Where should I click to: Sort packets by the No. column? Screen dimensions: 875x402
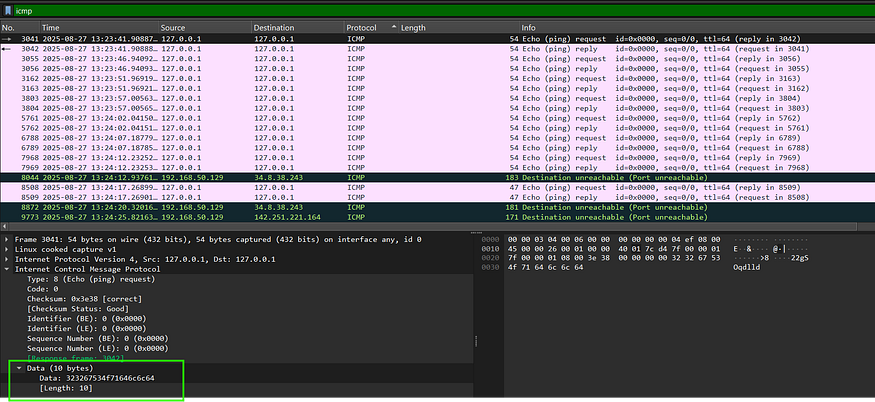(x=20, y=27)
